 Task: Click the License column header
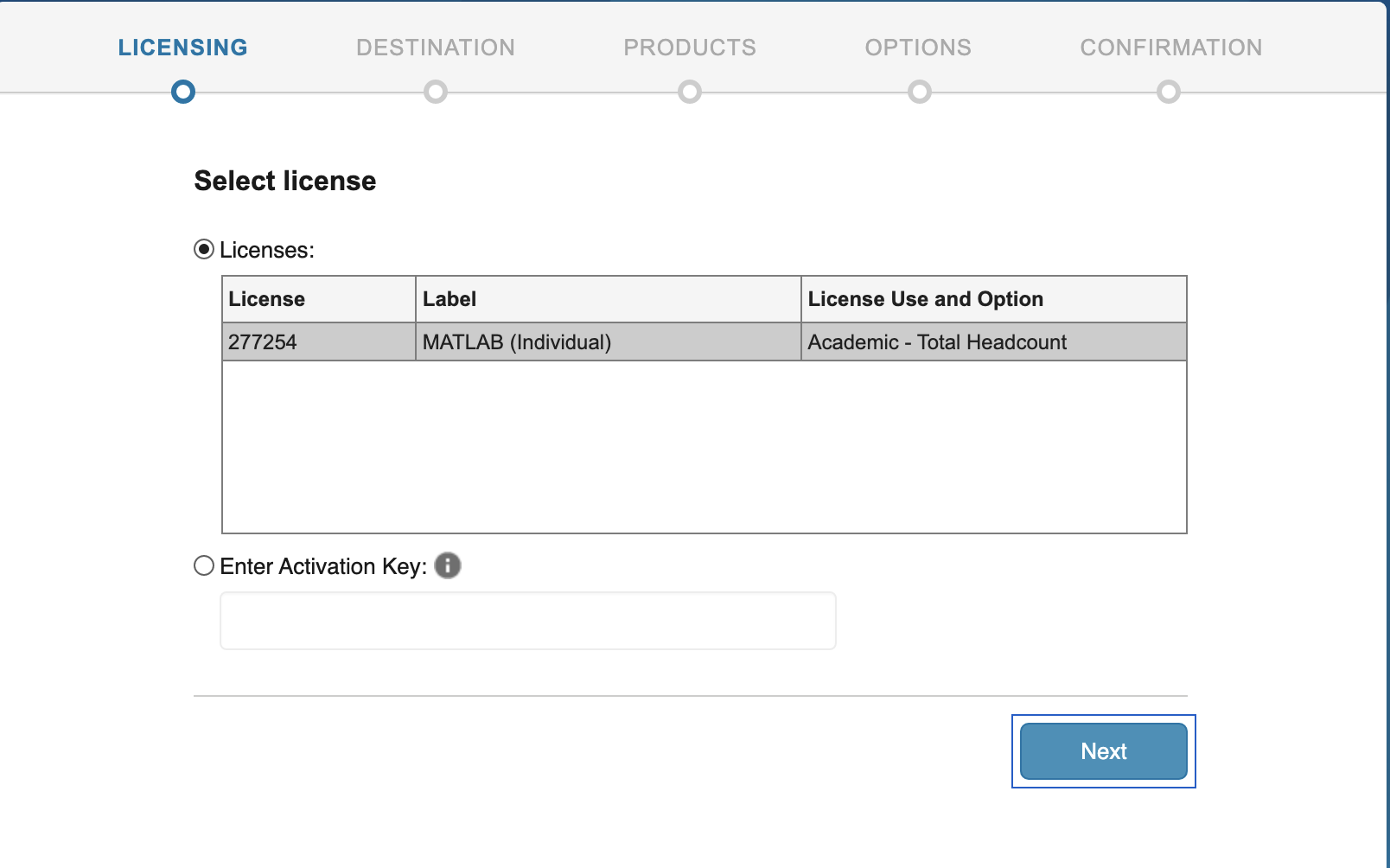click(x=319, y=299)
